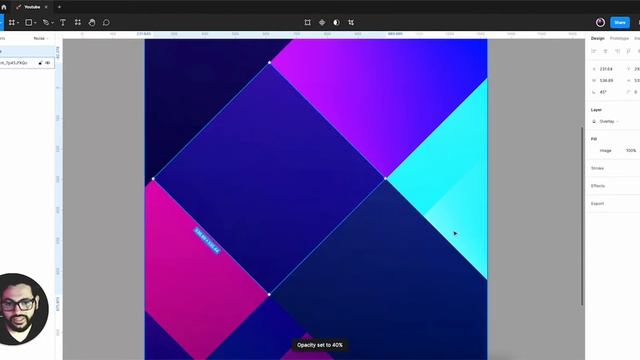Edit the W width field
Screen dimensions: 640x360
(x=606, y=80)
